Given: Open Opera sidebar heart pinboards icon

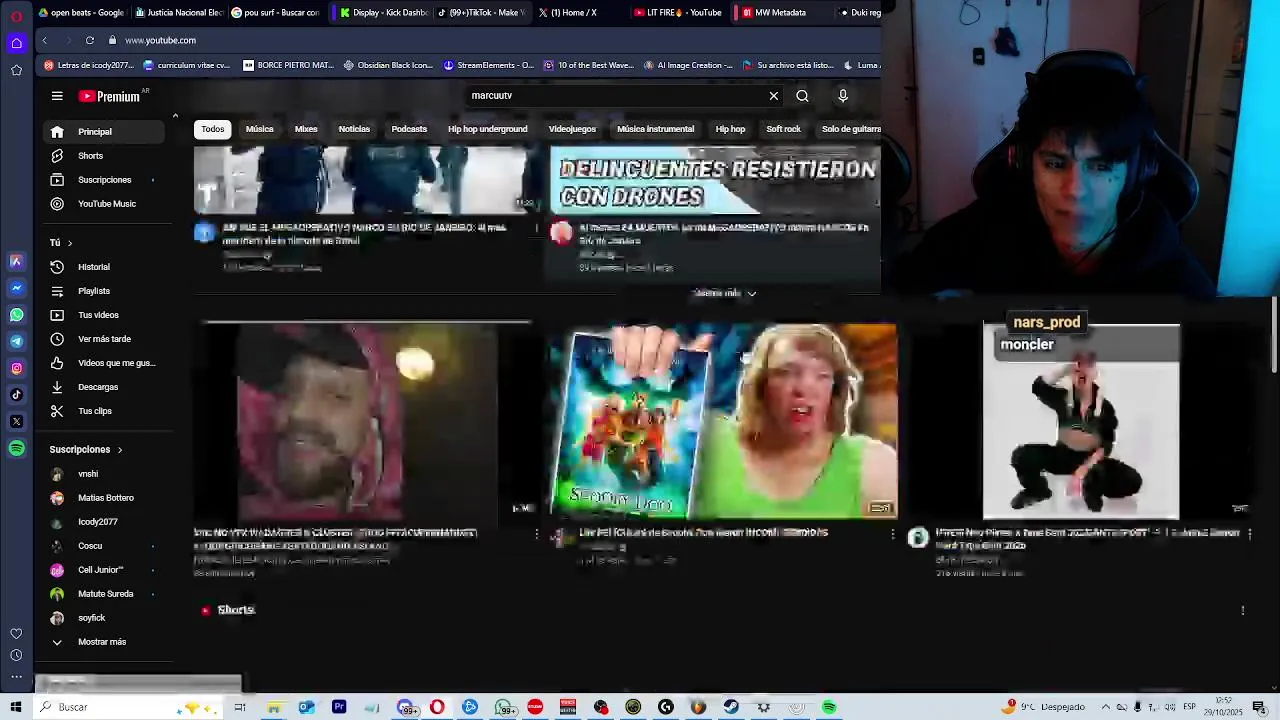Looking at the screenshot, I should pos(16,634).
